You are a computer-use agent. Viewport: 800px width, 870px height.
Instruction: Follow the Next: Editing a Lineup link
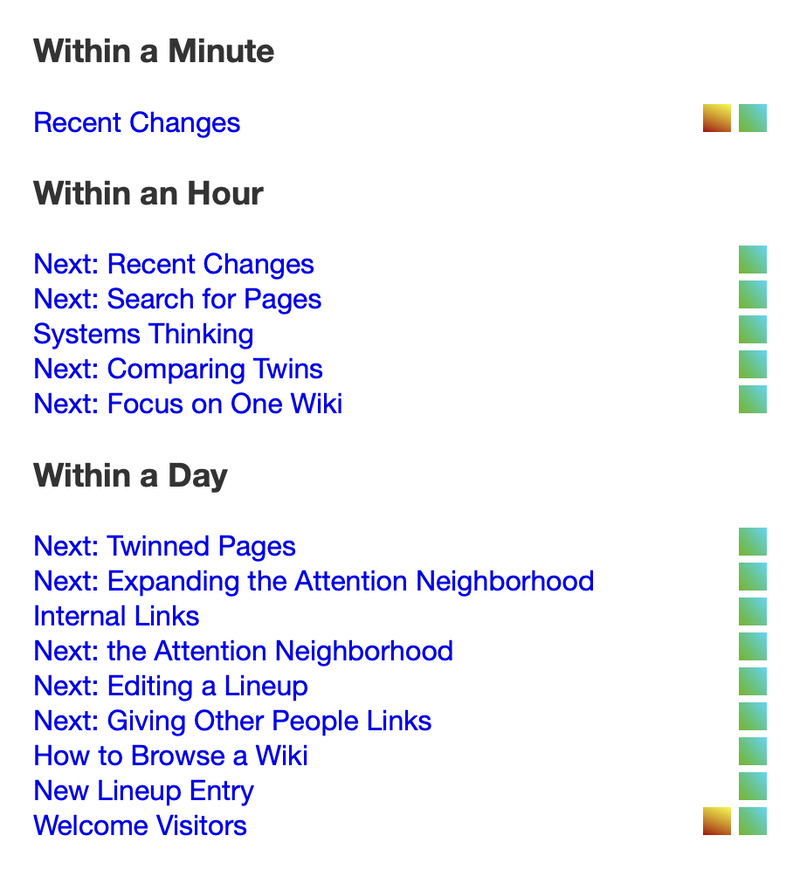[170, 686]
